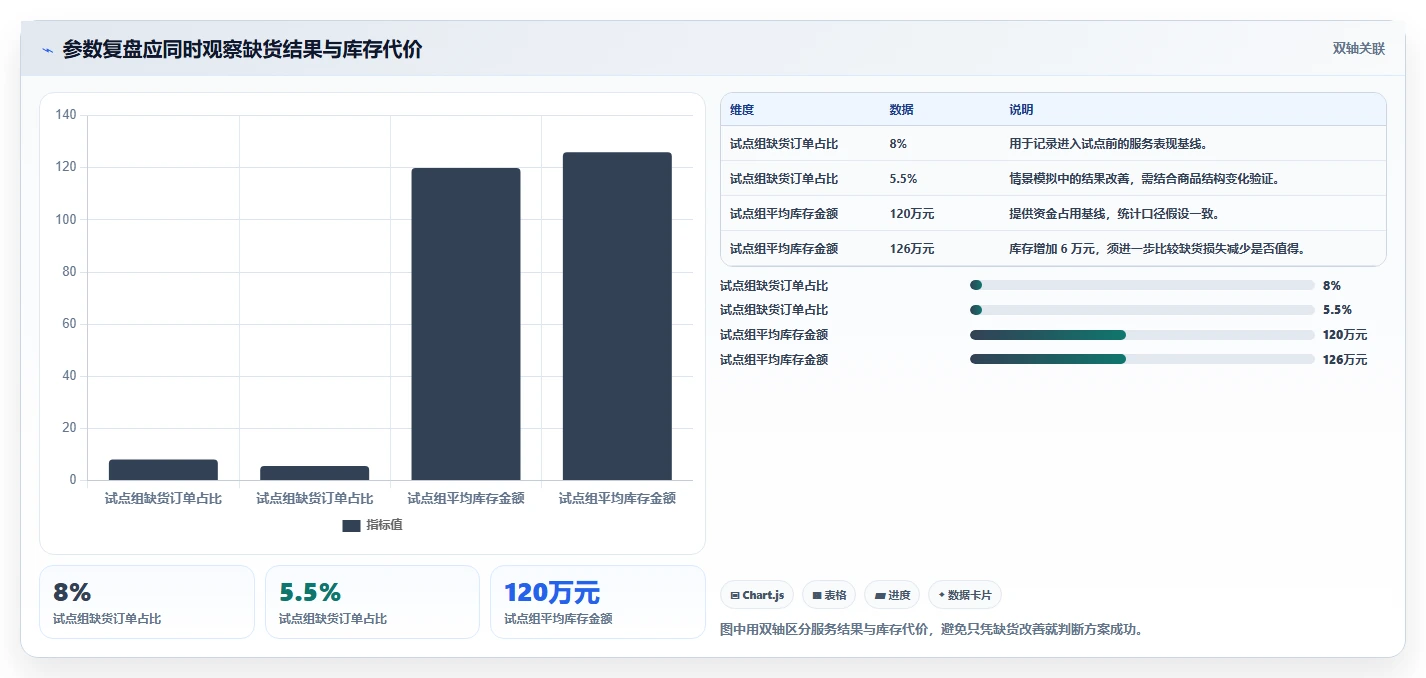Click the shortest bar in the chart
The height and width of the screenshot is (678, 1426).
click(314, 473)
